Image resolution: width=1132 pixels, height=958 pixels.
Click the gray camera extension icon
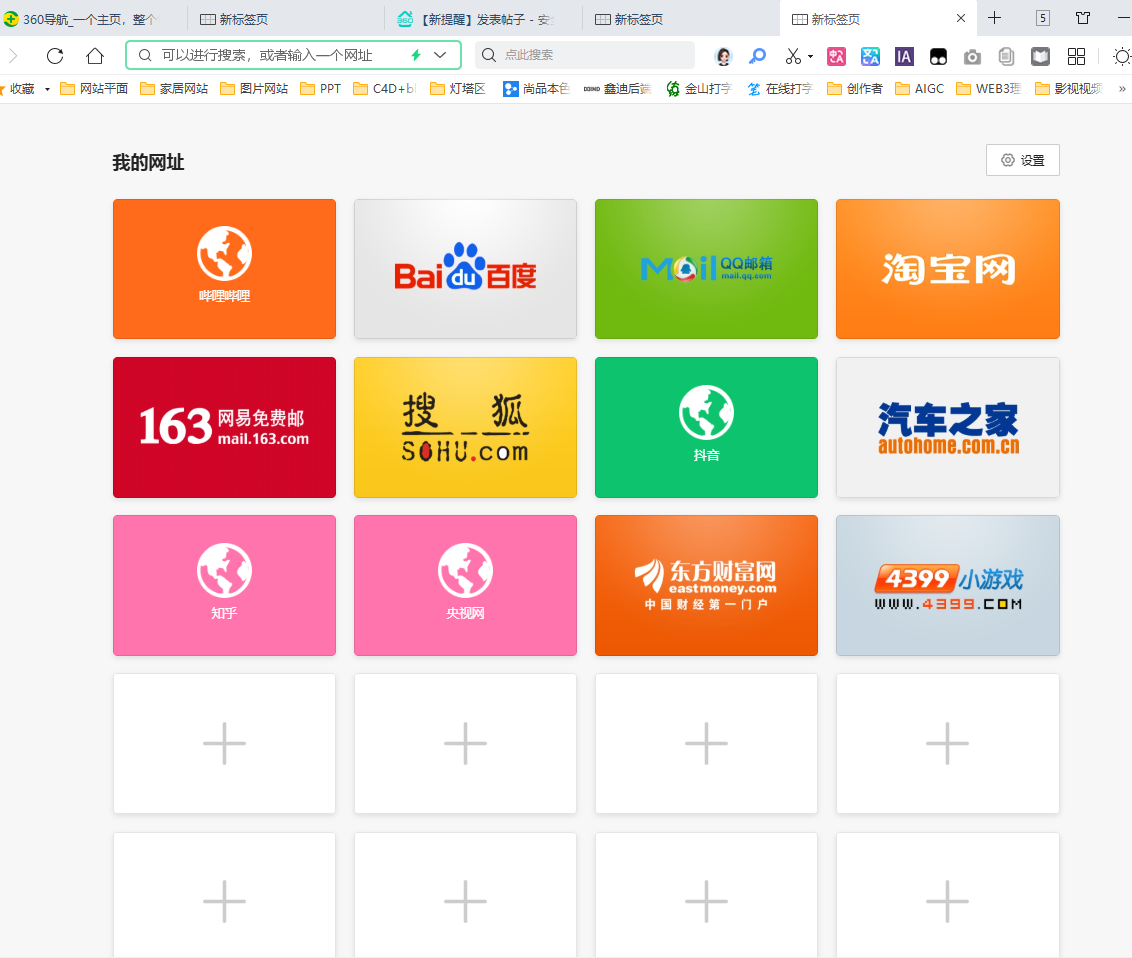pos(972,56)
